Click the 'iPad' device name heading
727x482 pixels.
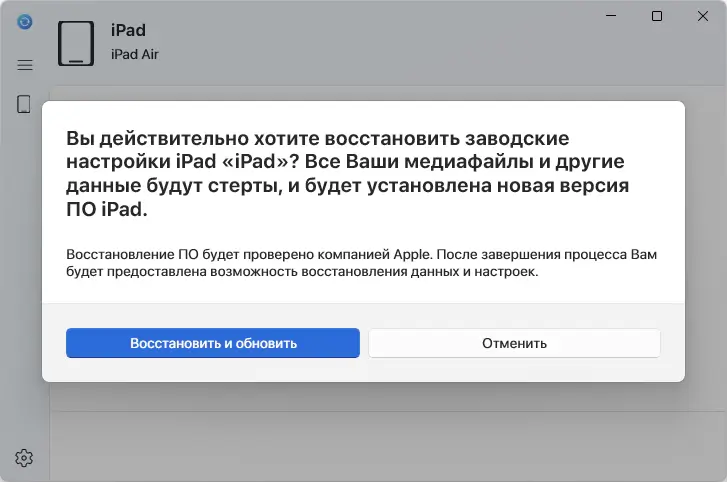(128, 30)
